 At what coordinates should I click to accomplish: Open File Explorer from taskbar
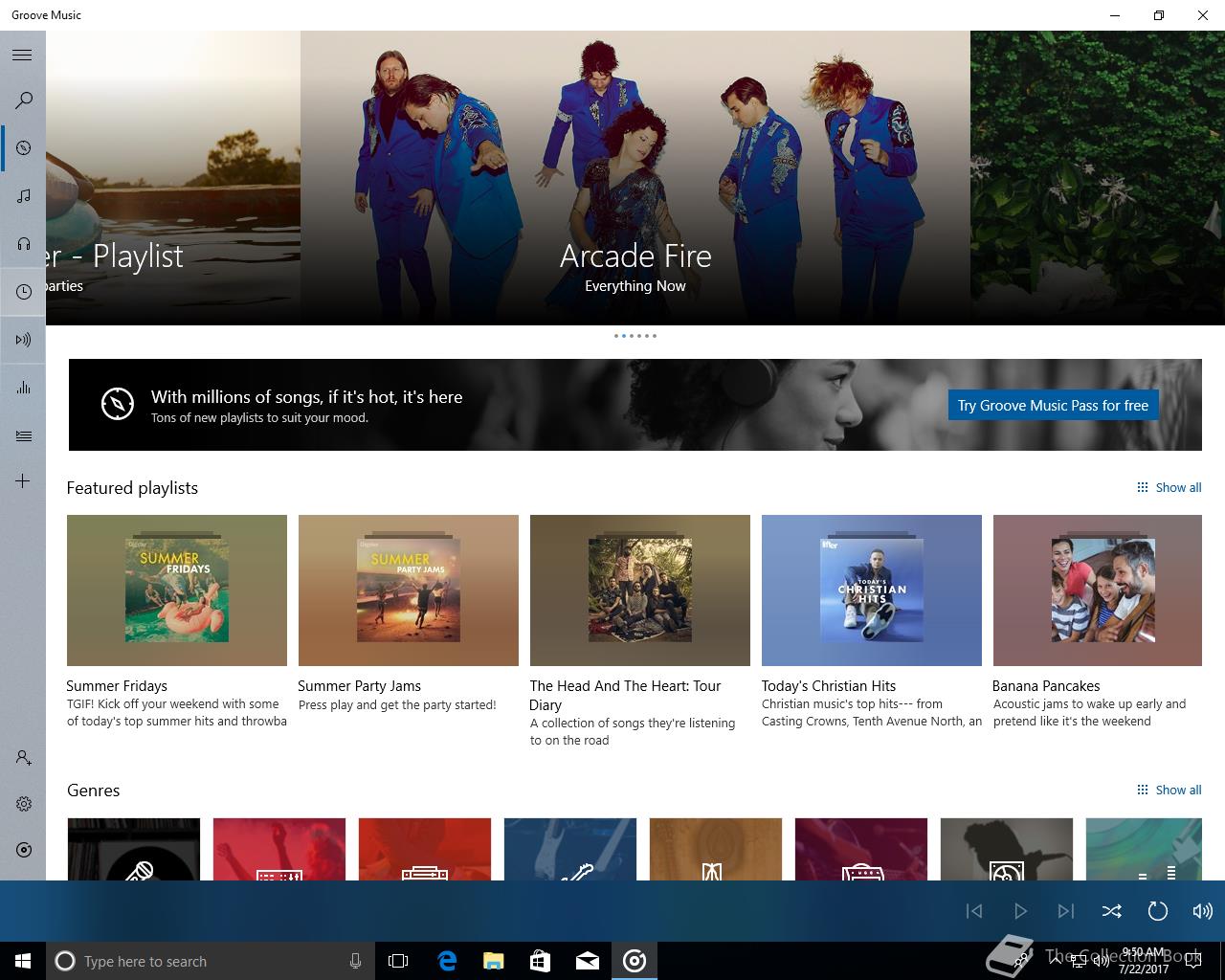coord(494,961)
